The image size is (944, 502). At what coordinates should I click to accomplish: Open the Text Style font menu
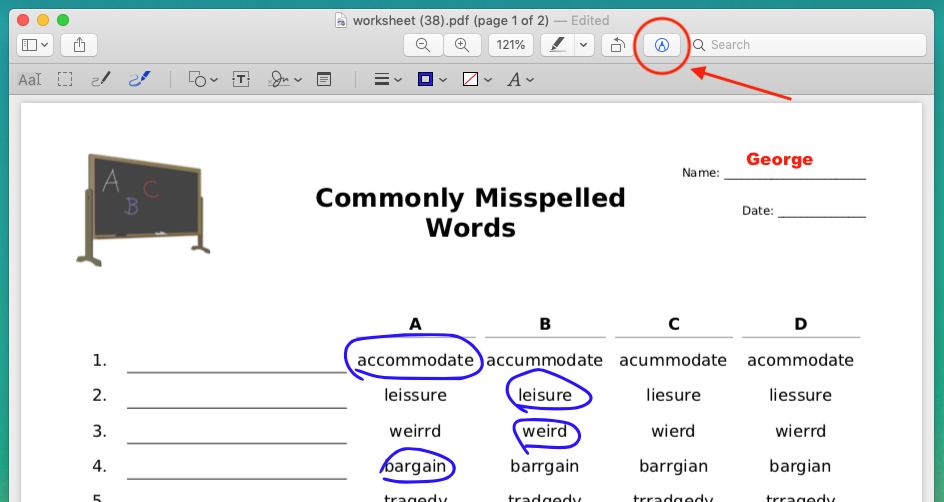520,79
